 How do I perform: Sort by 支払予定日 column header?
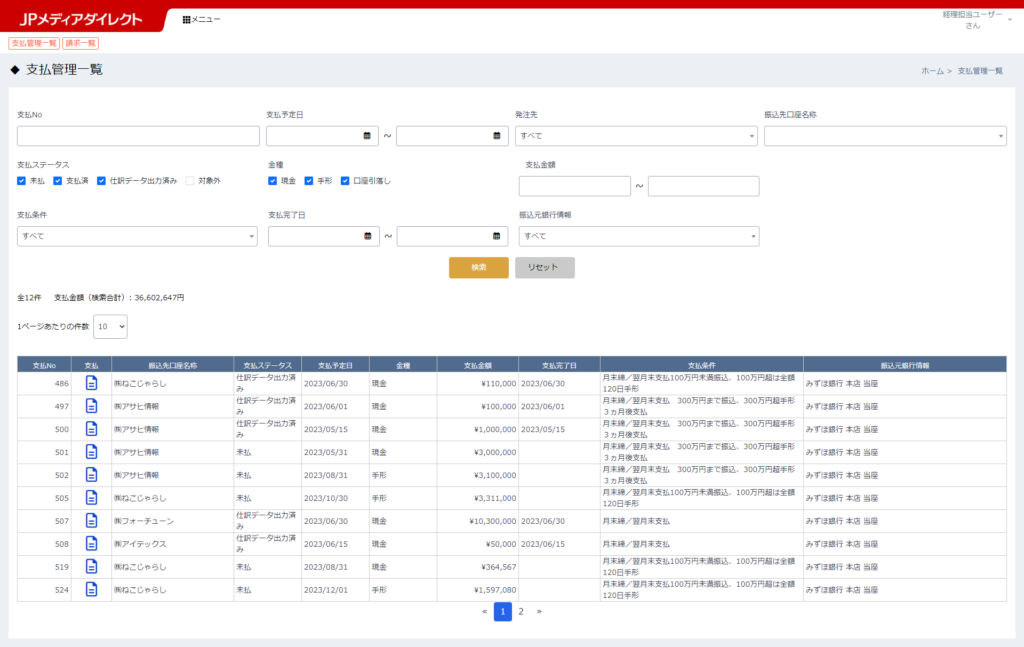(335, 366)
